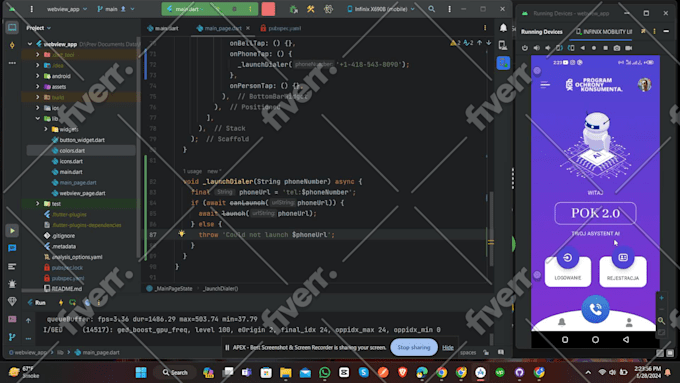Open Device Manager icon in right sidebar
The height and width of the screenshot is (383, 680).
[x=503, y=45]
